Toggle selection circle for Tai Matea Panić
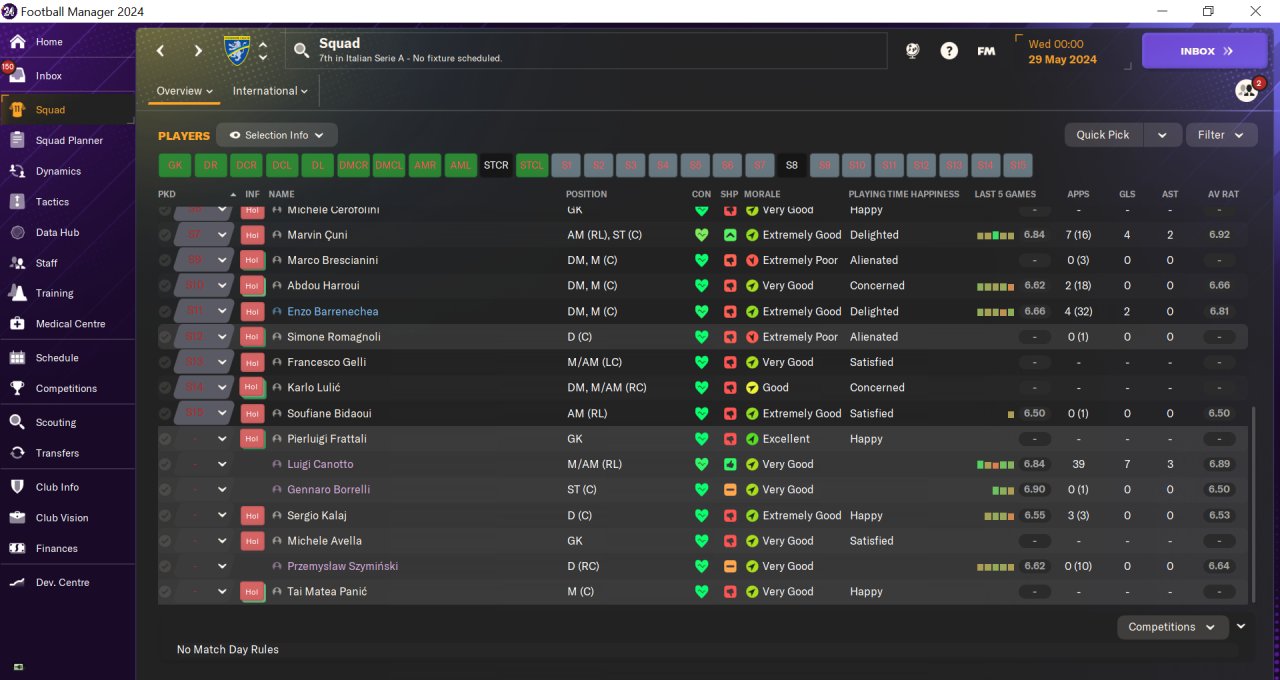Screen dimensions: 1280x680 click(165, 592)
